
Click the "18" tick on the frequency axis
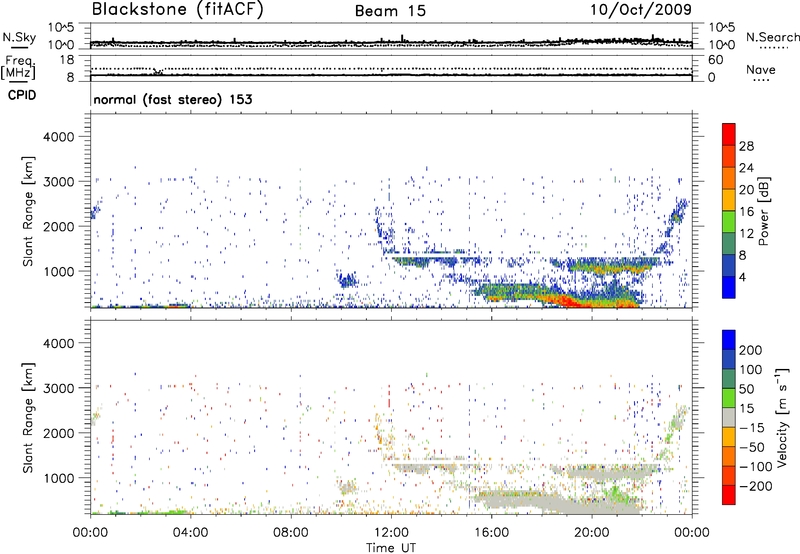[66, 60]
